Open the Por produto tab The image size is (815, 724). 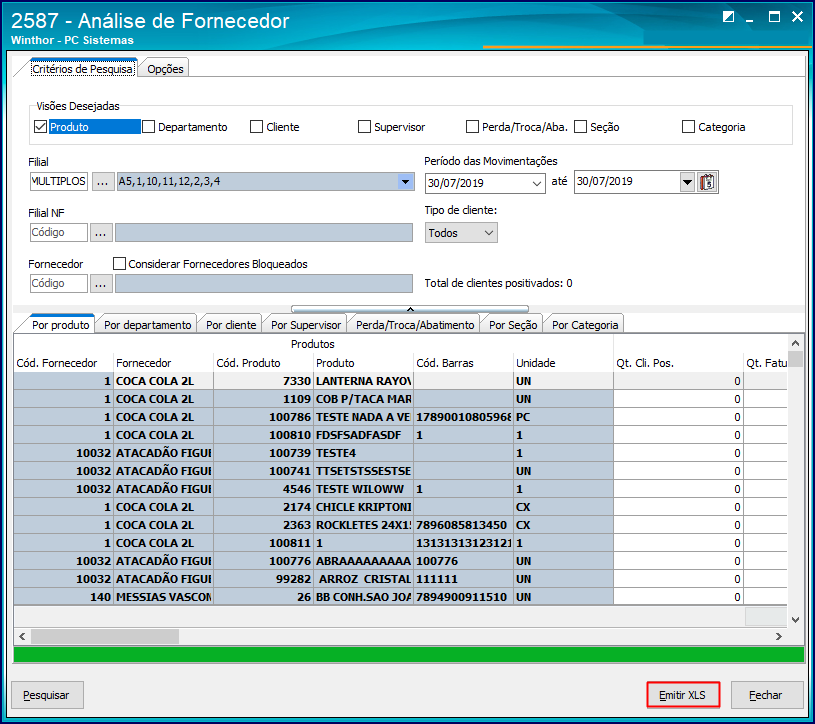click(x=61, y=325)
